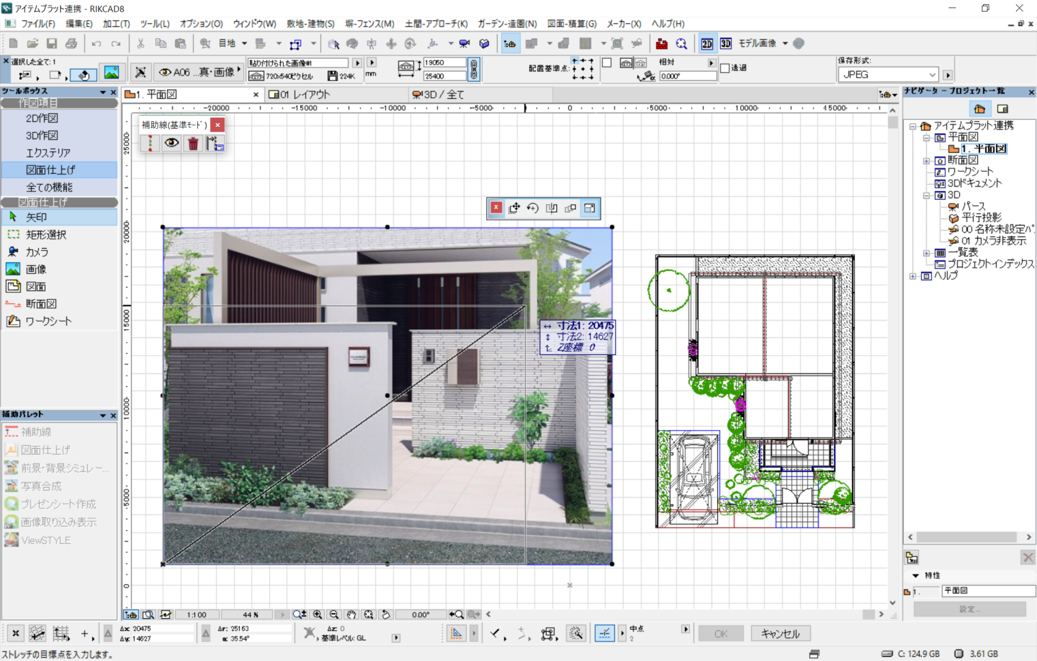Select the 矩形選択 marquee tool
The image size is (1037, 661).
click(59, 234)
